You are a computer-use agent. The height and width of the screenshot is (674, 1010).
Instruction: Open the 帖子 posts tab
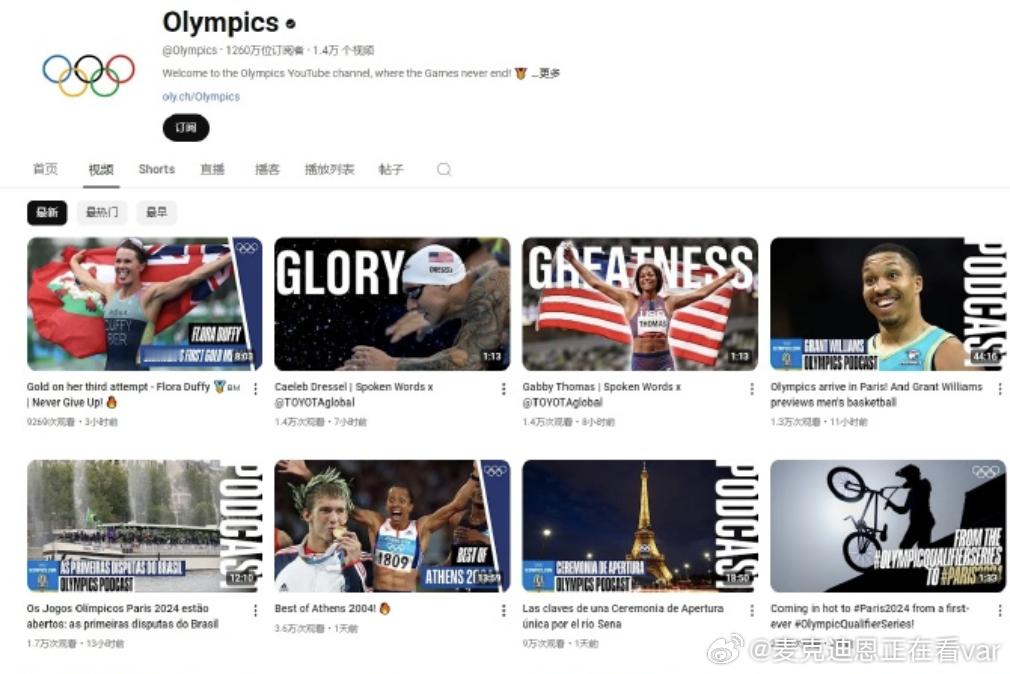(390, 169)
